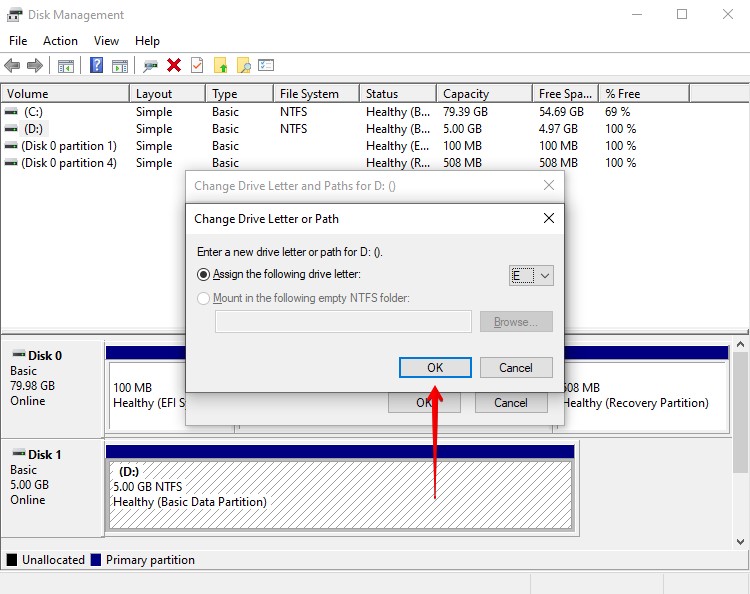Open the View menu
The image size is (750, 594).
[x=106, y=41]
